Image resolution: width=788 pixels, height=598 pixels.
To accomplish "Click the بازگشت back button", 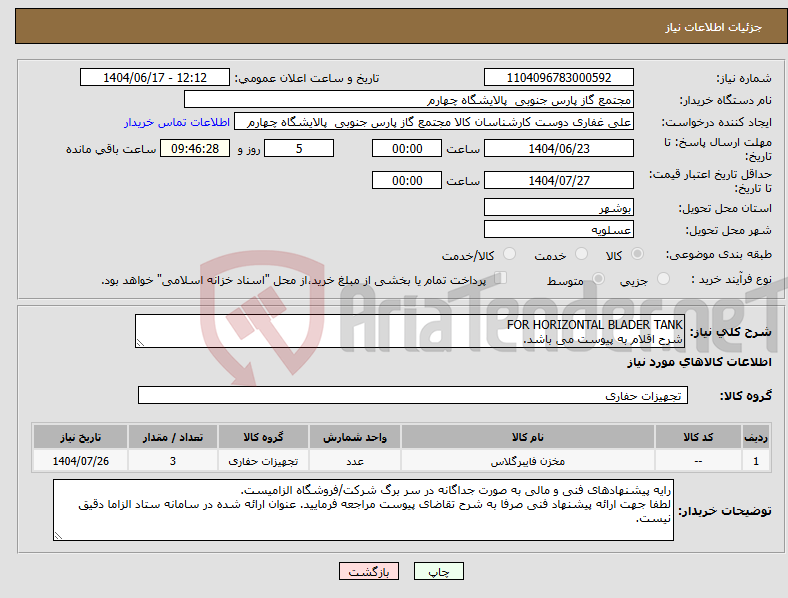I will pos(369,571).
